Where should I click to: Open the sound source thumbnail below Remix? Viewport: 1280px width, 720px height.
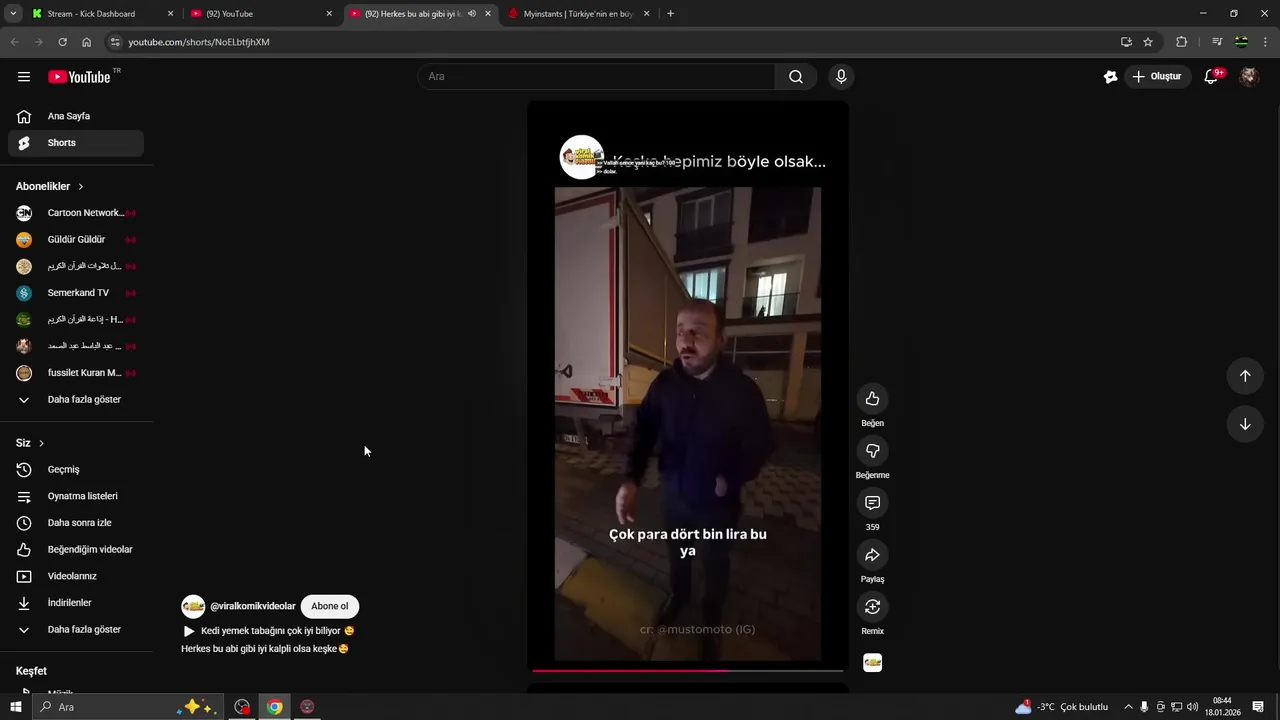[x=872, y=663]
